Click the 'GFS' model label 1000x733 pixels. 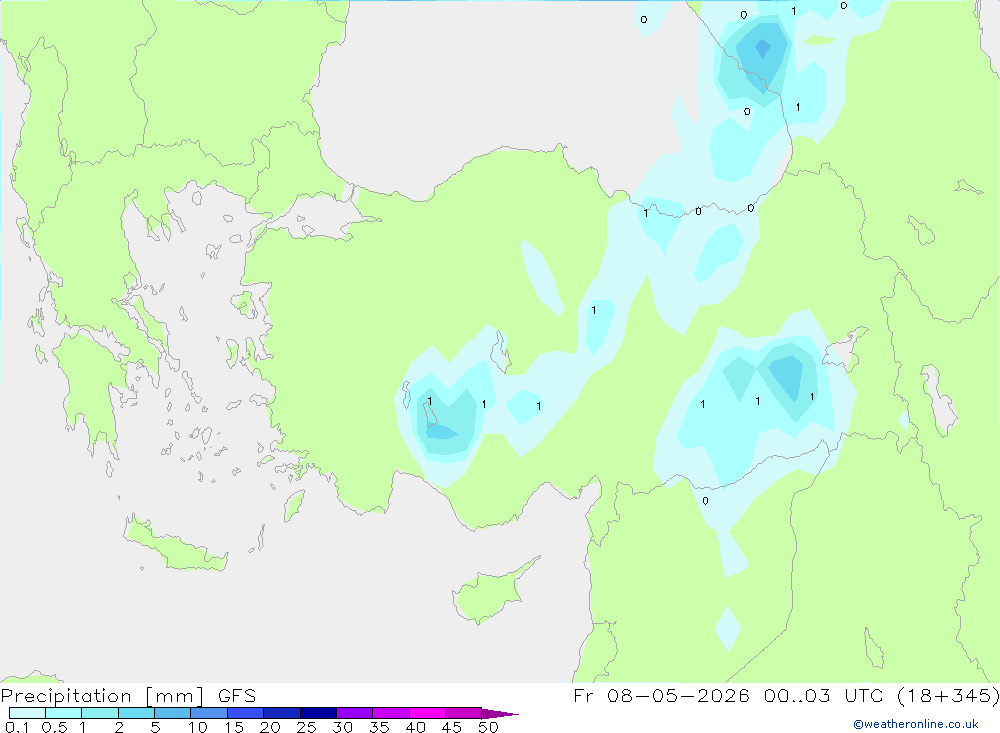pos(237,695)
